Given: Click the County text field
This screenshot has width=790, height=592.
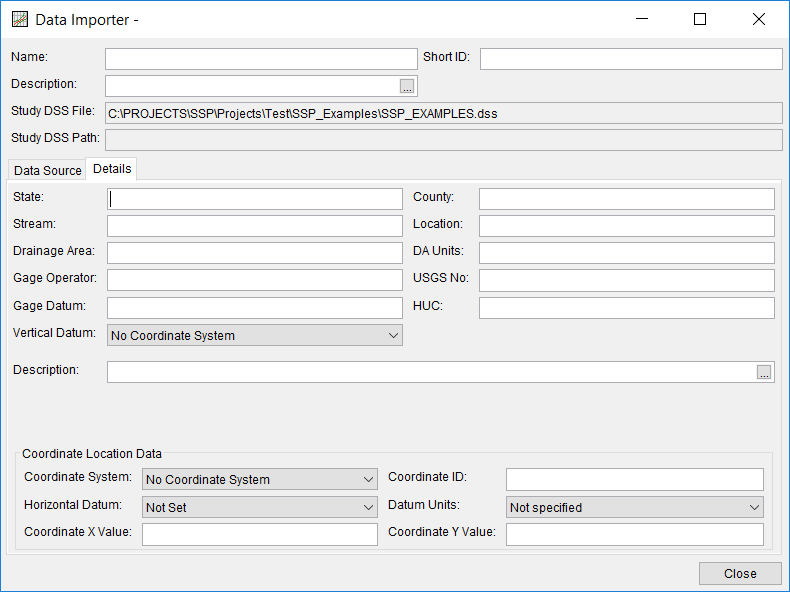Looking at the screenshot, I should (627, 199).
